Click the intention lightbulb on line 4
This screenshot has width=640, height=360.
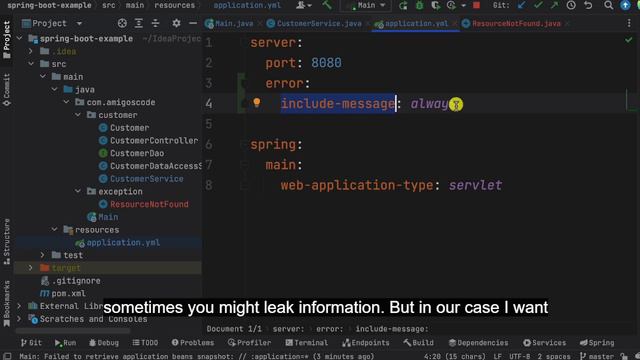point(256,102)
